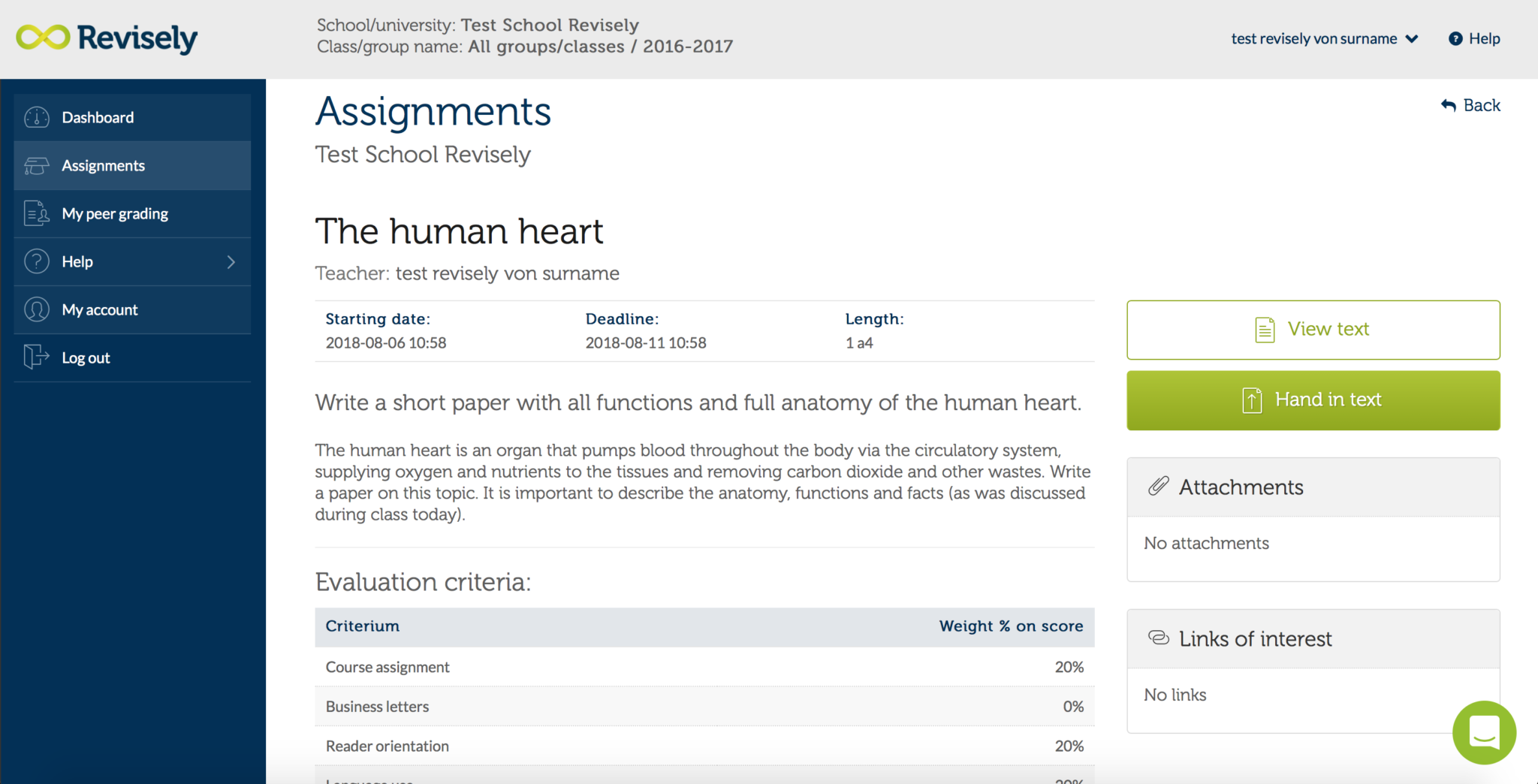Image resolution: width=1538 pixels, height=784 pixels.
Task: Click the Attachments paperclip icon
Action: click(x=1158, y=487)
